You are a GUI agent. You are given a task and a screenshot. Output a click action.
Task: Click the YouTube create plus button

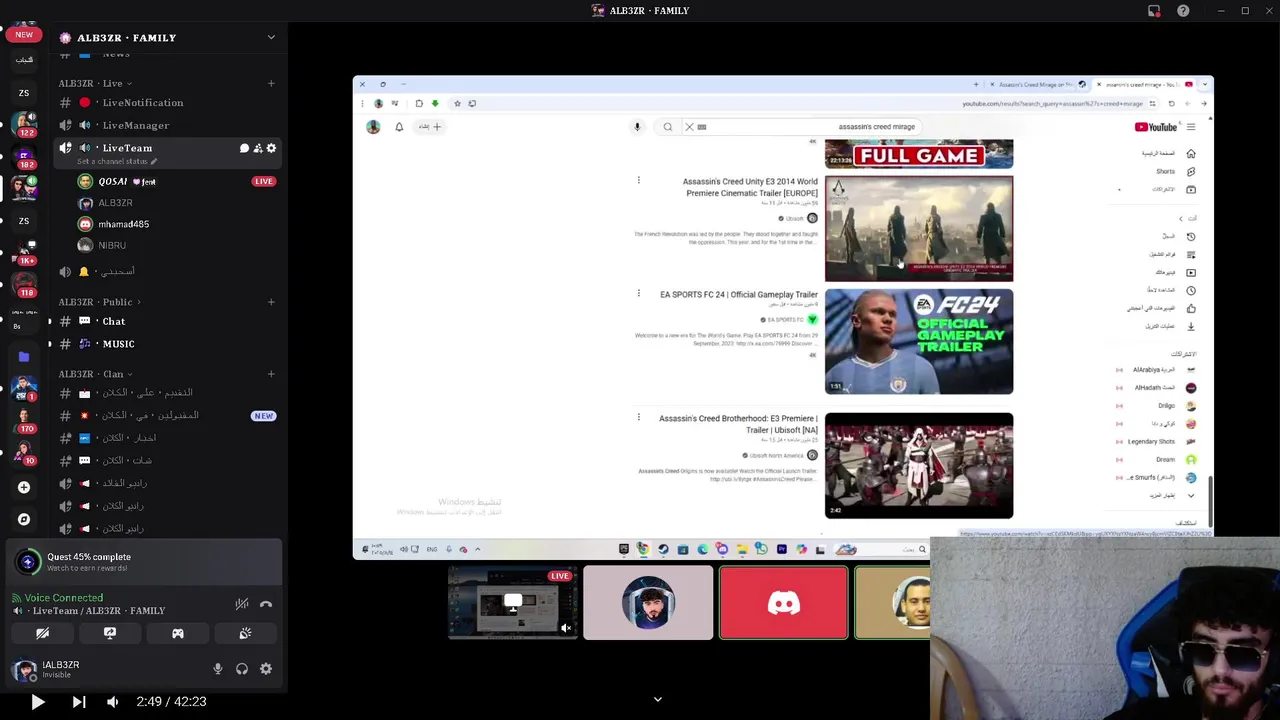[x=430, y=127]
